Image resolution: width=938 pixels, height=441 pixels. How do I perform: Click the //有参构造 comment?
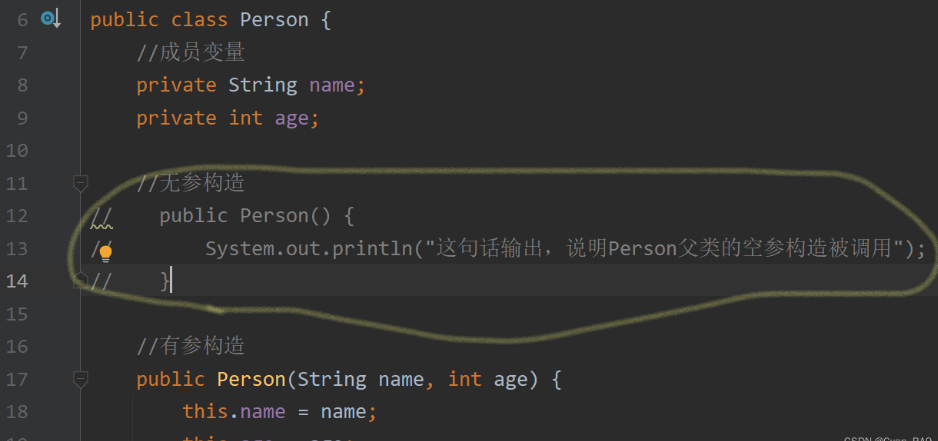coord(191,347)
